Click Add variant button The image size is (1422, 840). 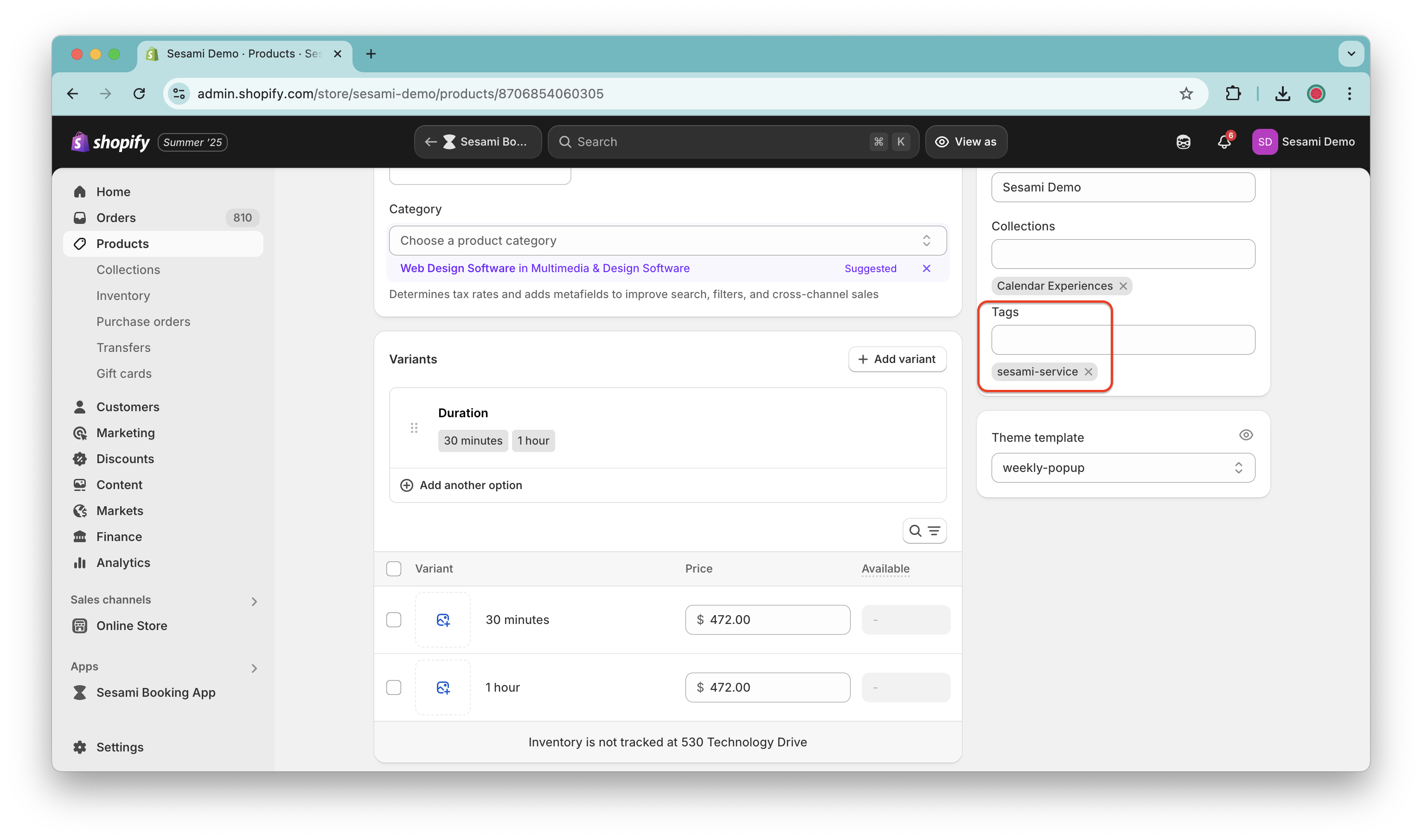tap(897, 359)
